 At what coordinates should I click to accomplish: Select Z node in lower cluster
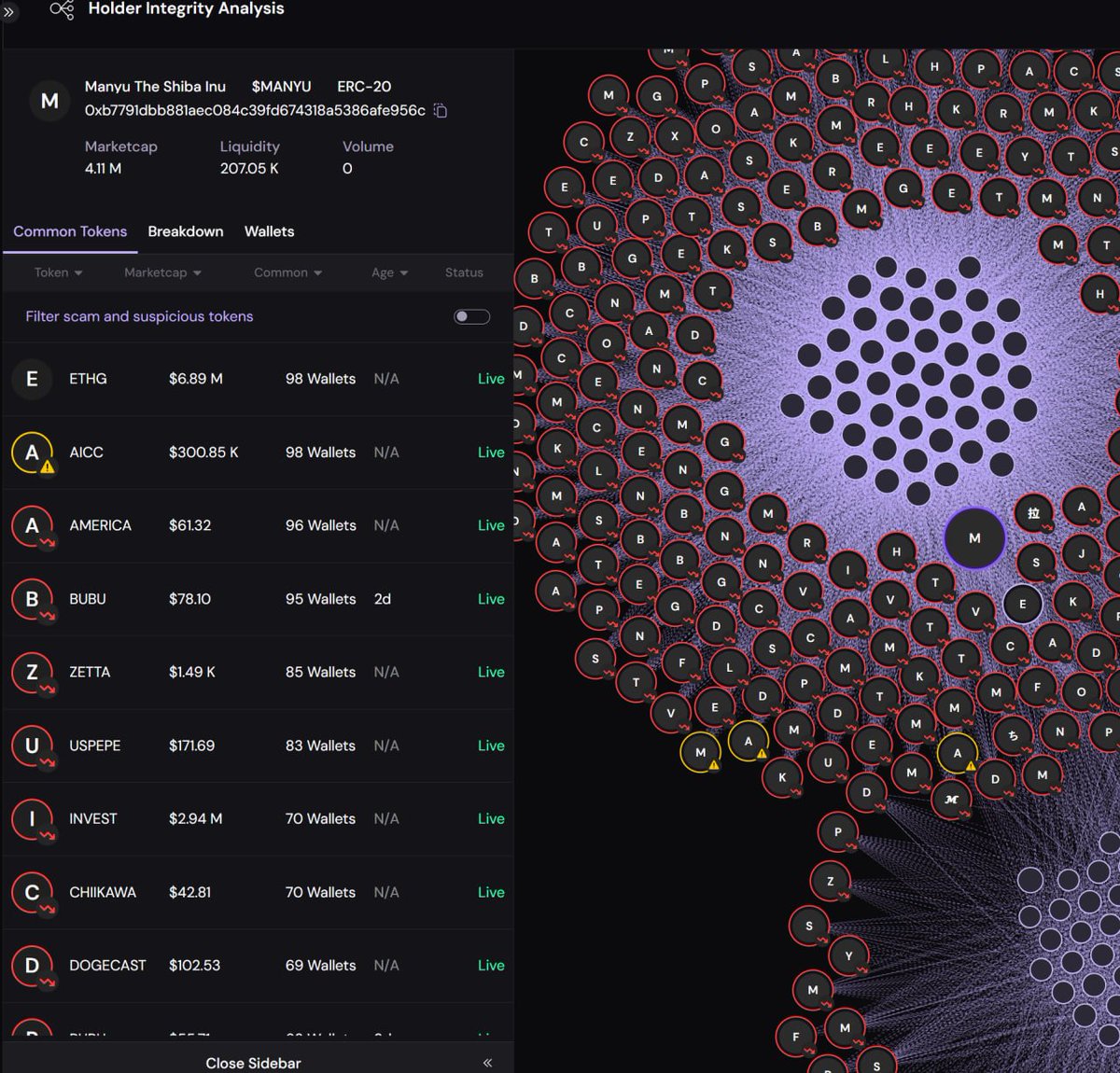coord(830,881)
